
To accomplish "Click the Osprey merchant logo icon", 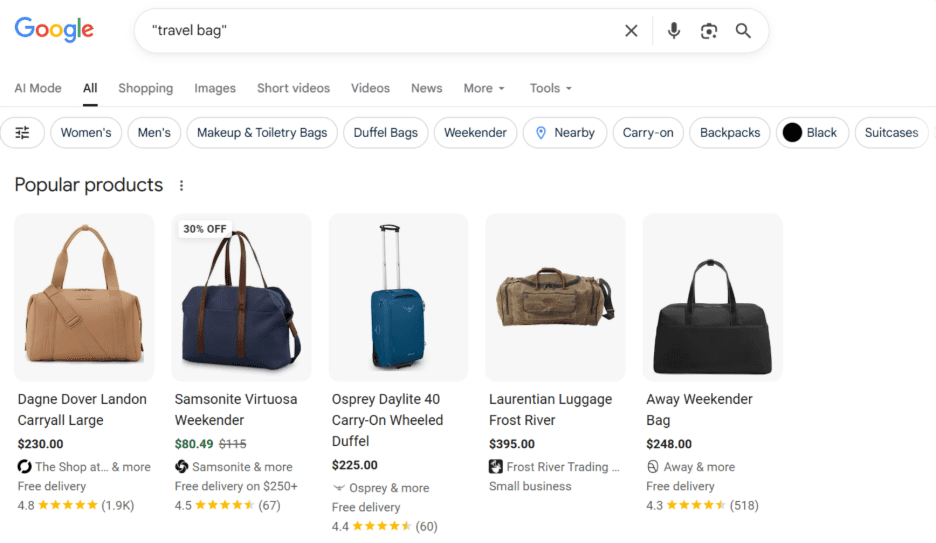I will (x=338, y=488).
